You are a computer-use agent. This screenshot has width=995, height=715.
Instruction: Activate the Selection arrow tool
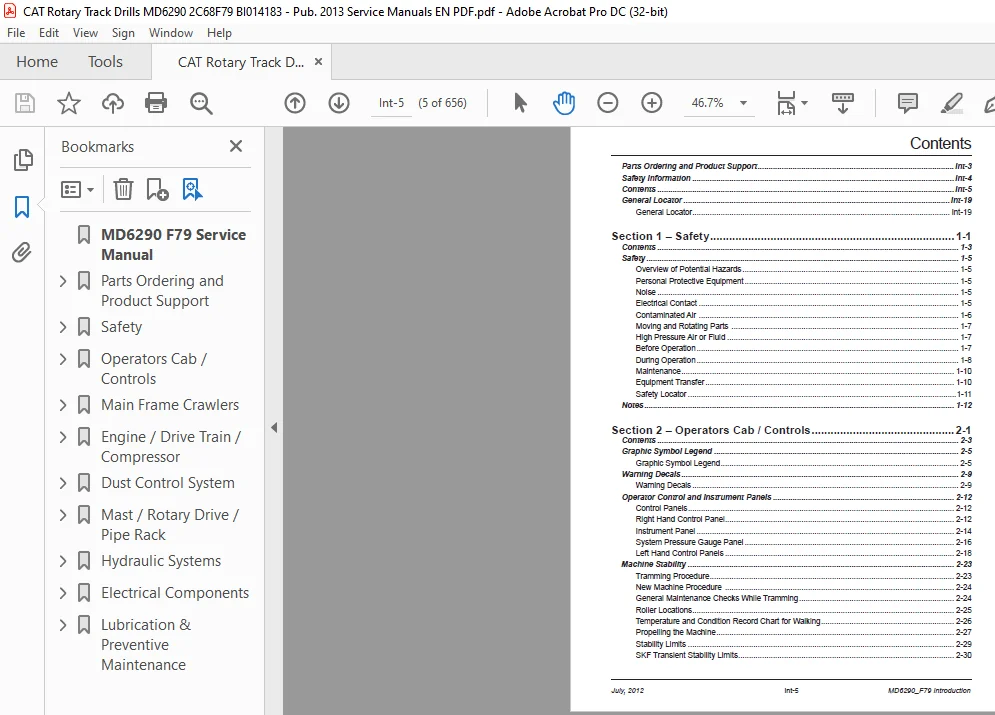point(520,103)
